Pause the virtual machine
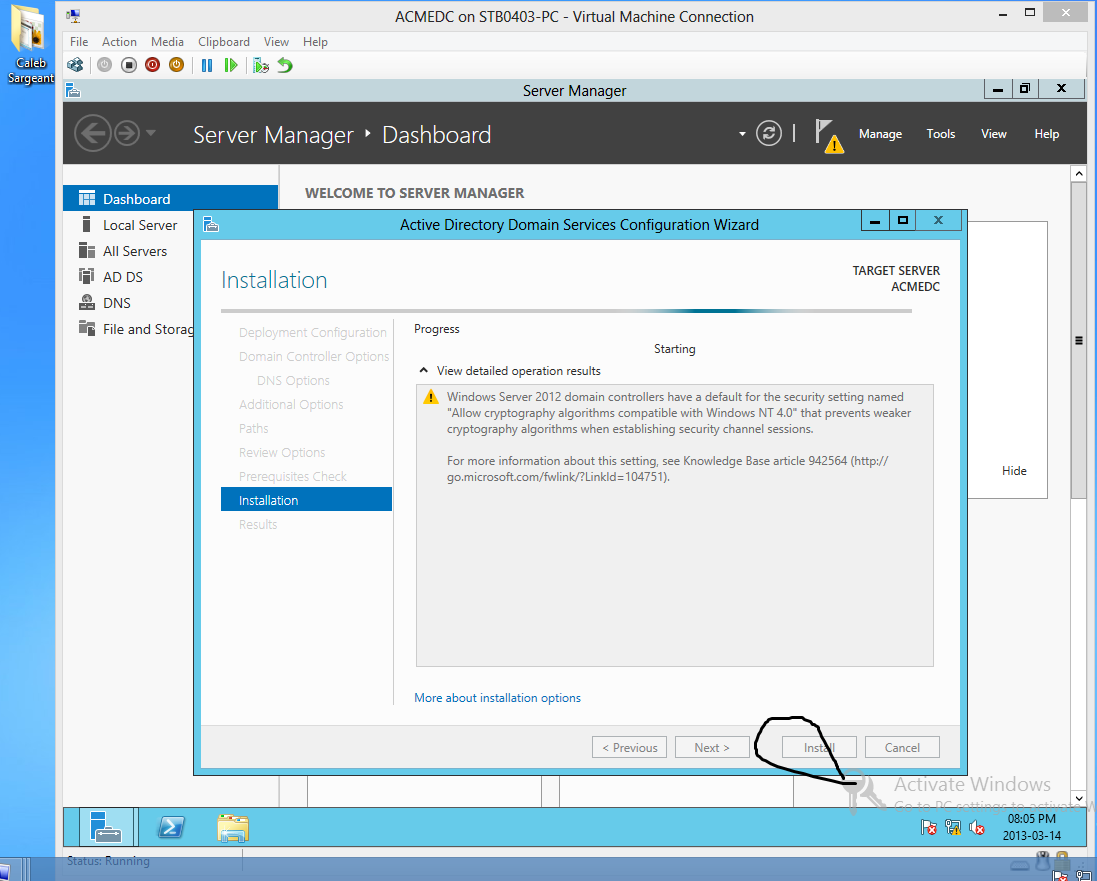The height and width of the screenshot is (881, 1097). pos(206,65)
